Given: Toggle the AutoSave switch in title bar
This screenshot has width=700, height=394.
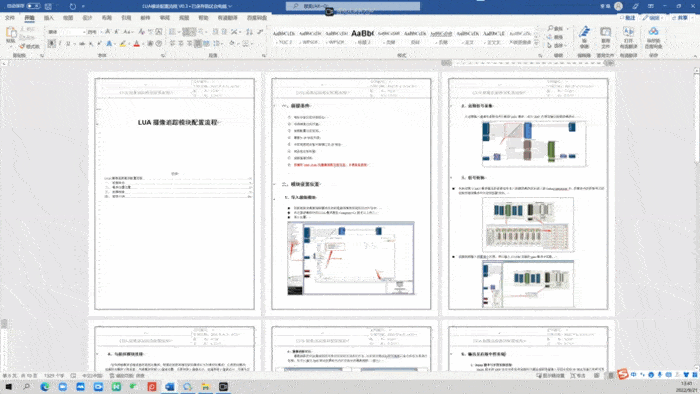Looking at the screenshot, I should [x=33, y=6].
